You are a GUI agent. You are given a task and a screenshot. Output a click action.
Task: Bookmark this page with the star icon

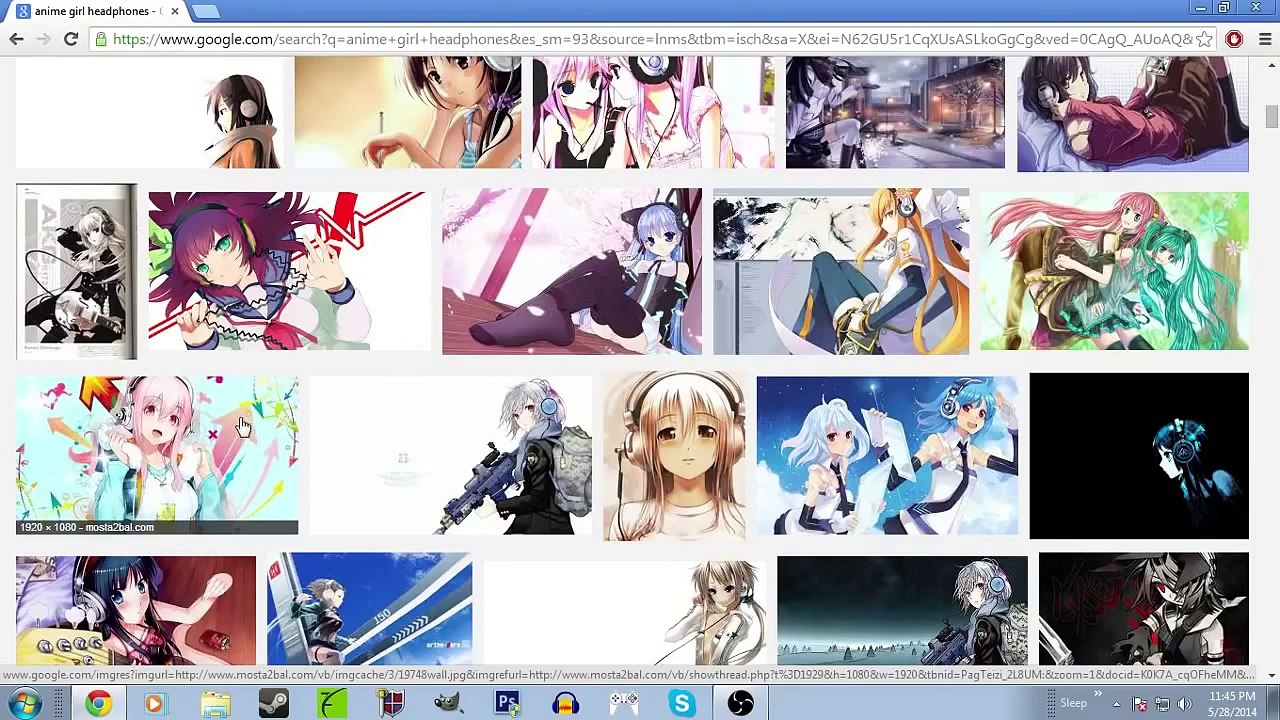pos(1204,39)
